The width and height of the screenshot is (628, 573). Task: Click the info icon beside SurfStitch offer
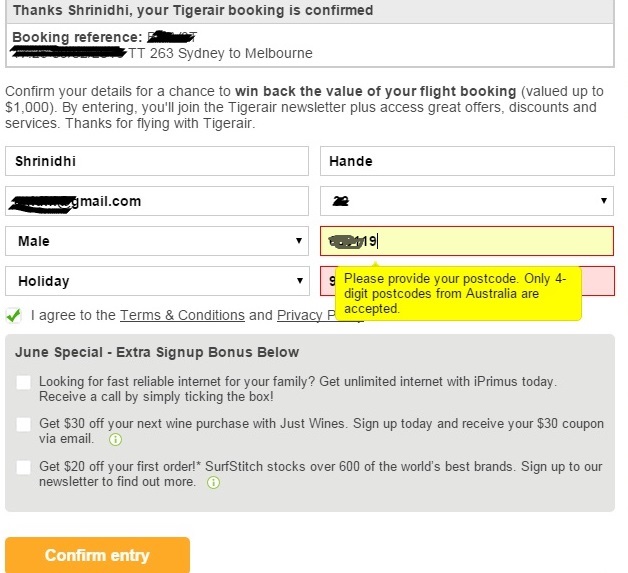click(213, 483)
